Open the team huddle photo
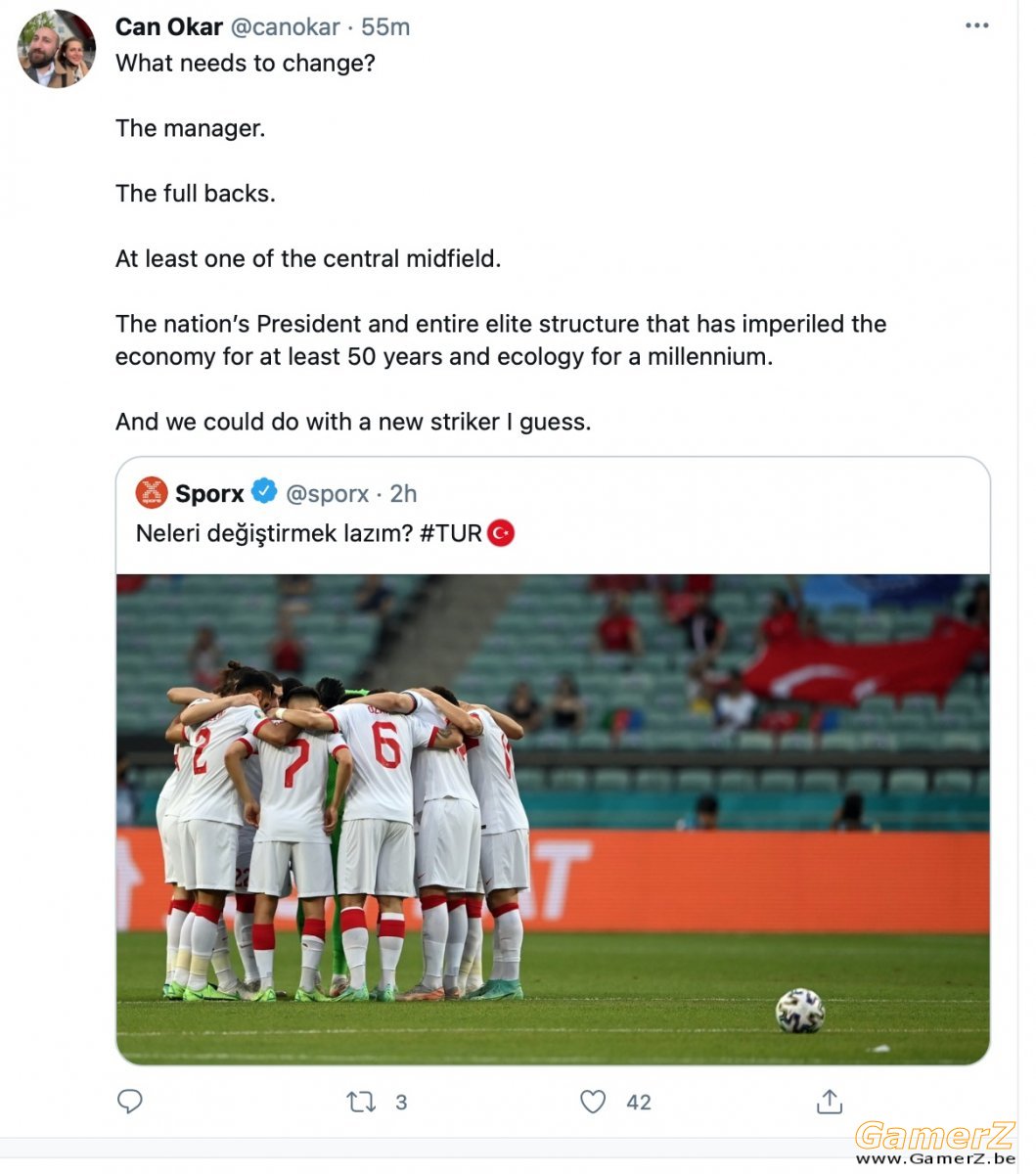The image size is (1036, 1174). coord(553,819)
